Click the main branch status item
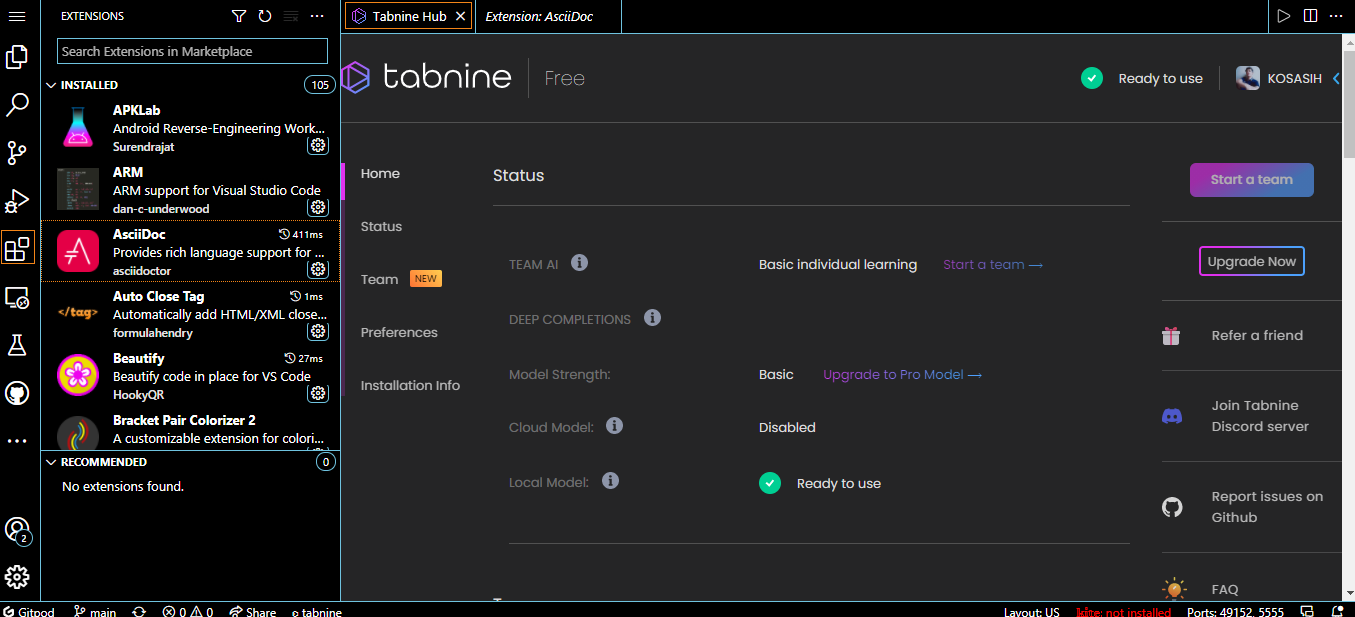The width and height of the screenshot is (1355, 617). [95, 611]
